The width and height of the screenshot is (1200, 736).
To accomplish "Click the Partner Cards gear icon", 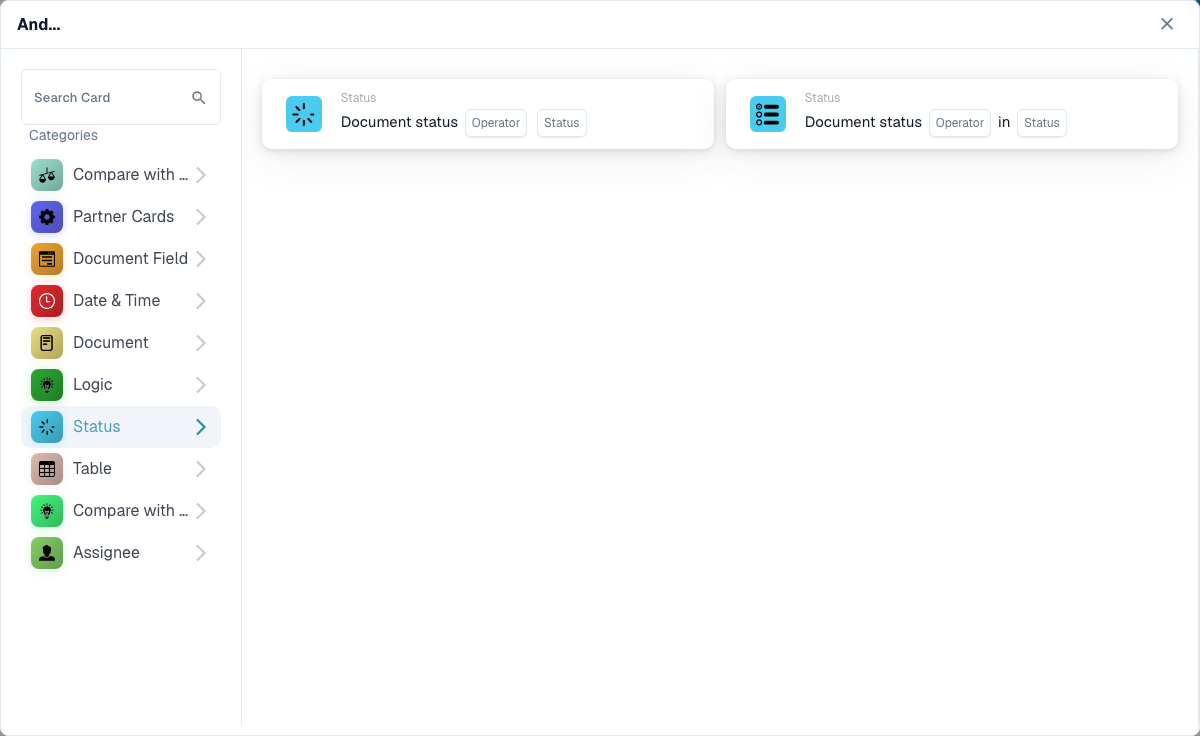I will (x=47, y=217).
